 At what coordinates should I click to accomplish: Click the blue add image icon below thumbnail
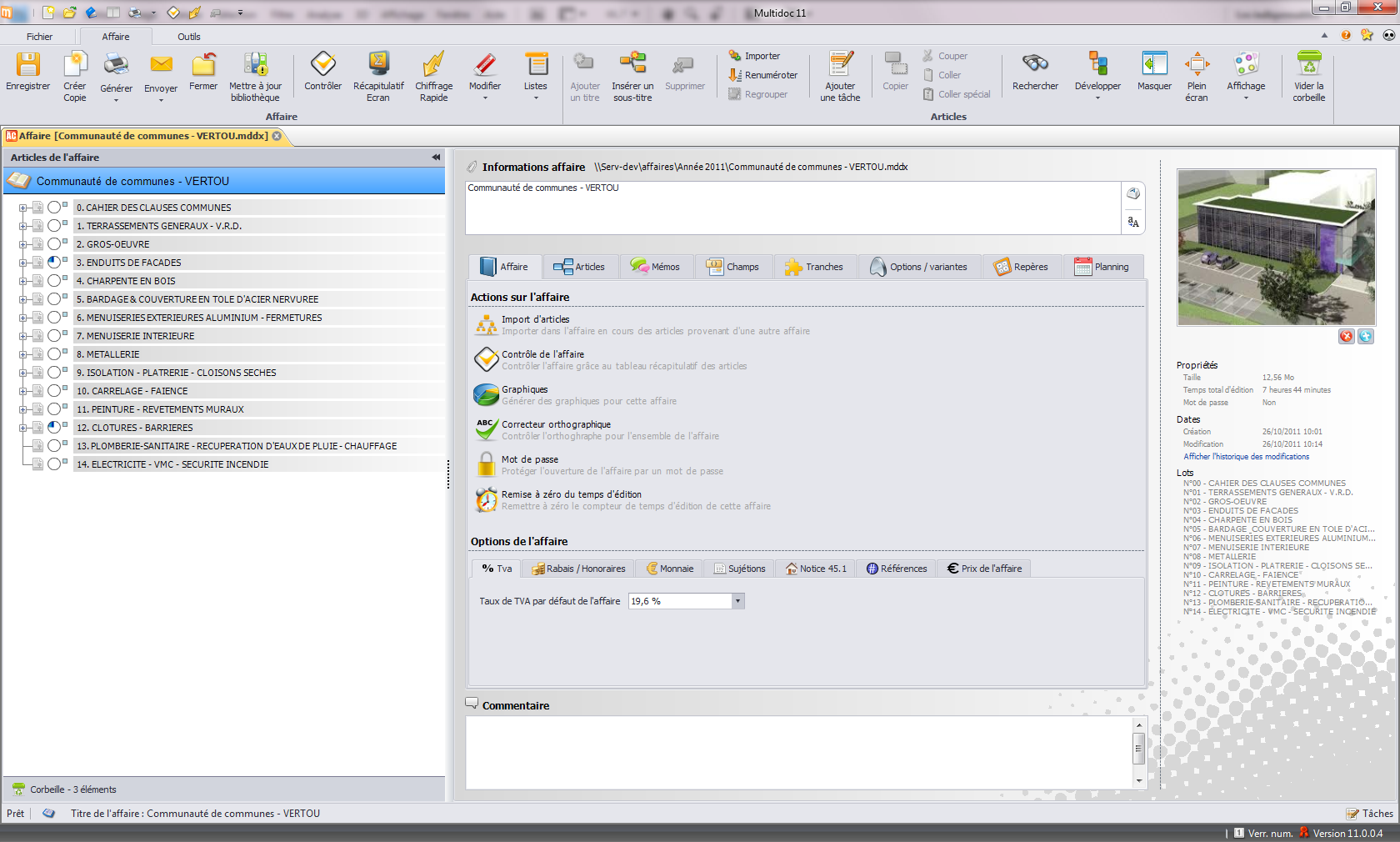(x=1365, y=336)
